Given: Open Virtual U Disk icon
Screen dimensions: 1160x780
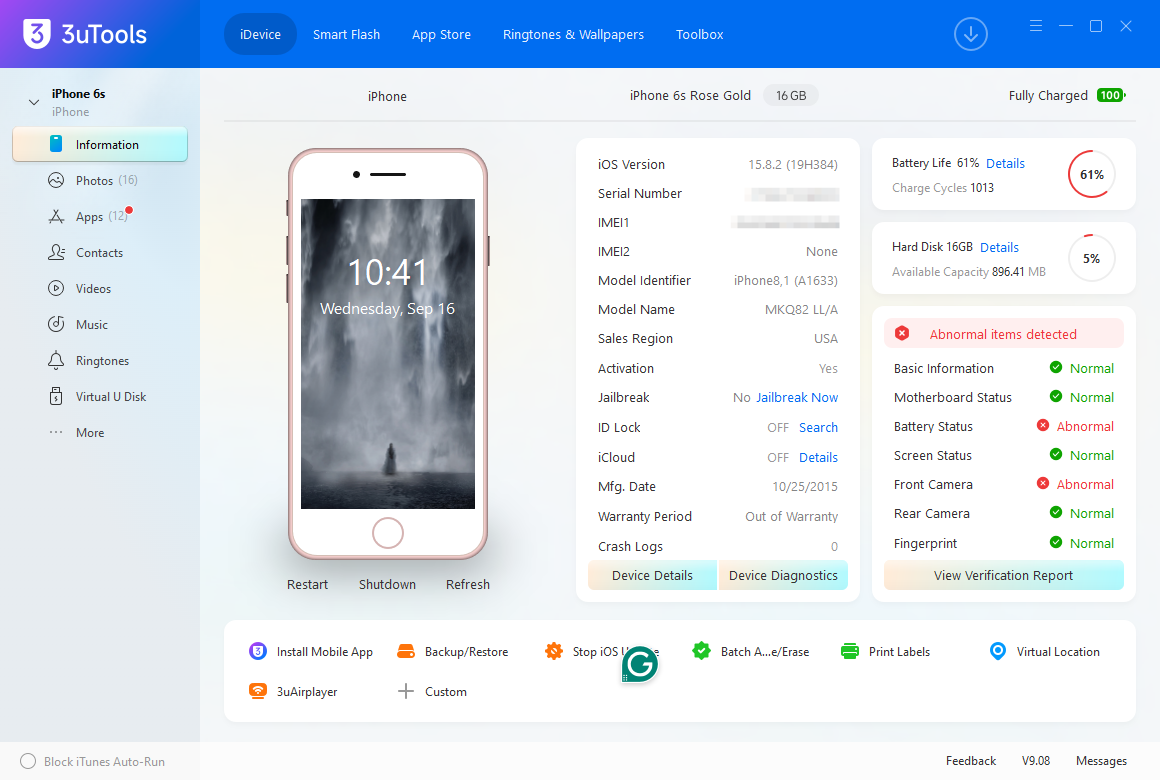Looking at the screenshot, I should coord(56,397).
